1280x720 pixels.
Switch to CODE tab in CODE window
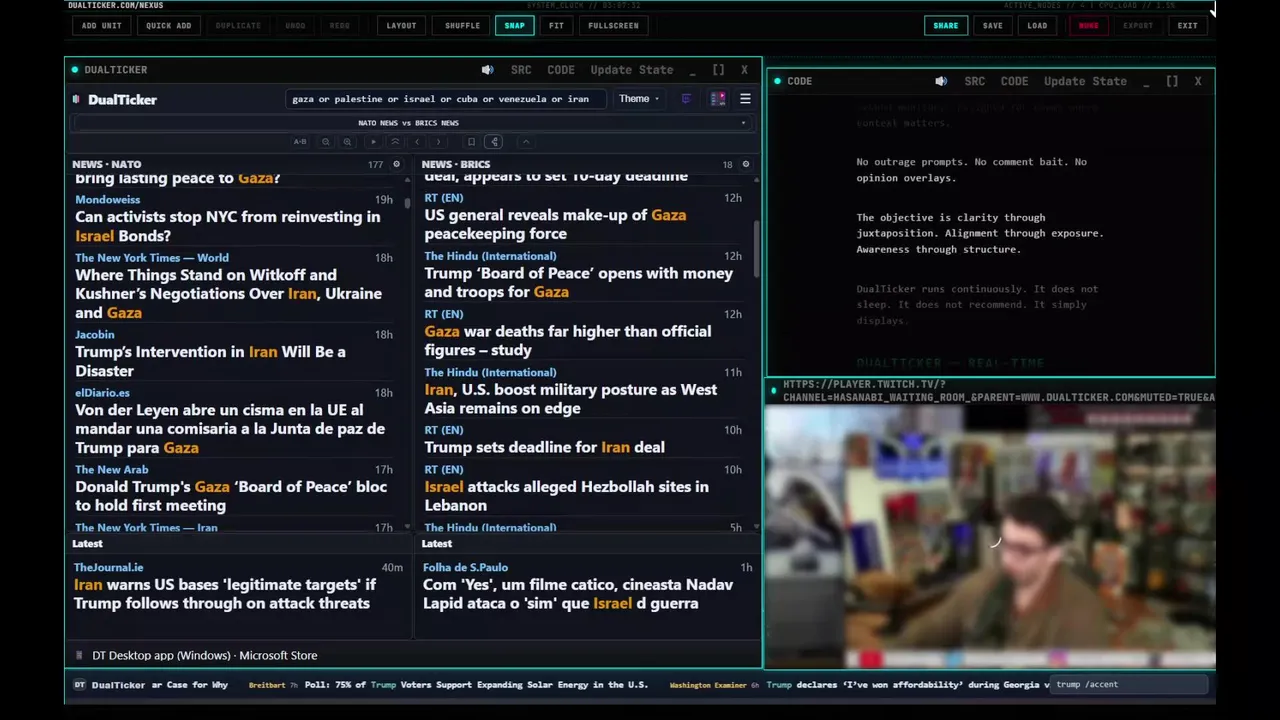[x=1014, y=81]
